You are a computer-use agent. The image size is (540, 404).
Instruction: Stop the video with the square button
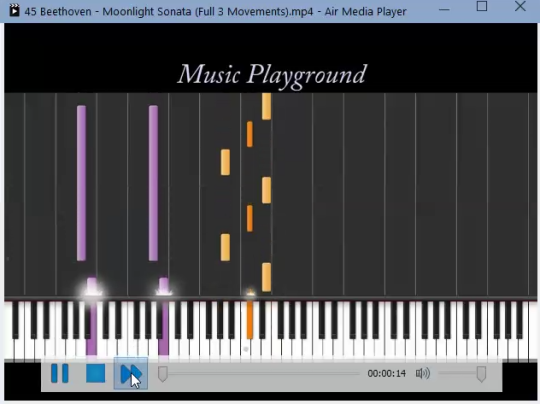tap(95, 373)
